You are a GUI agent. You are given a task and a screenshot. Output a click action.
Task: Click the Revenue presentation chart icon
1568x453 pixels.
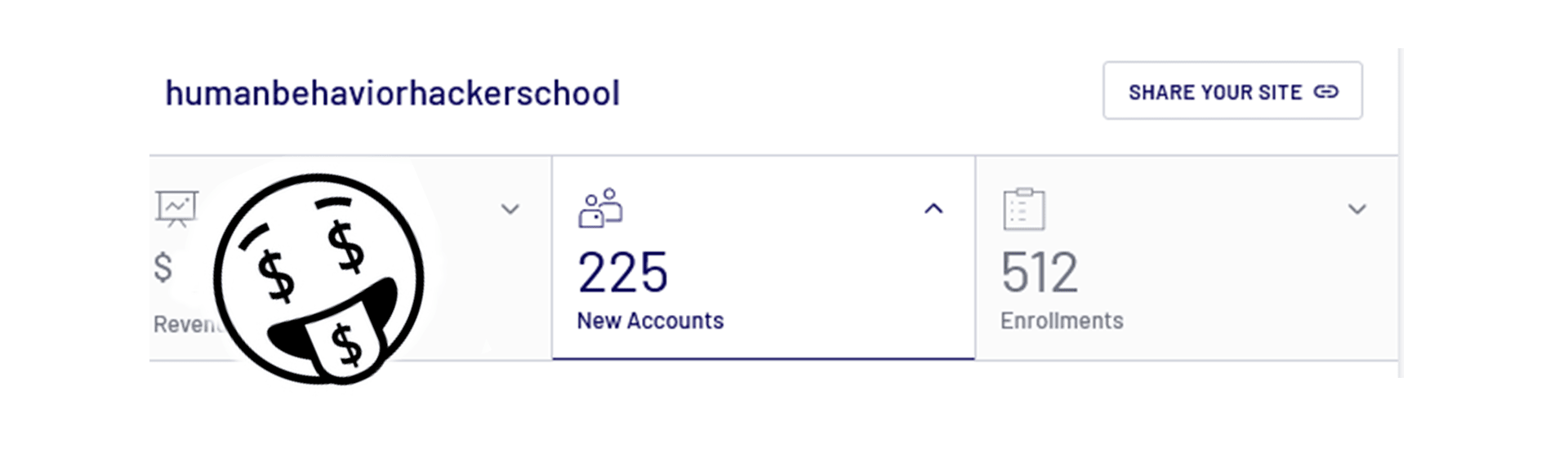[176, 208]
